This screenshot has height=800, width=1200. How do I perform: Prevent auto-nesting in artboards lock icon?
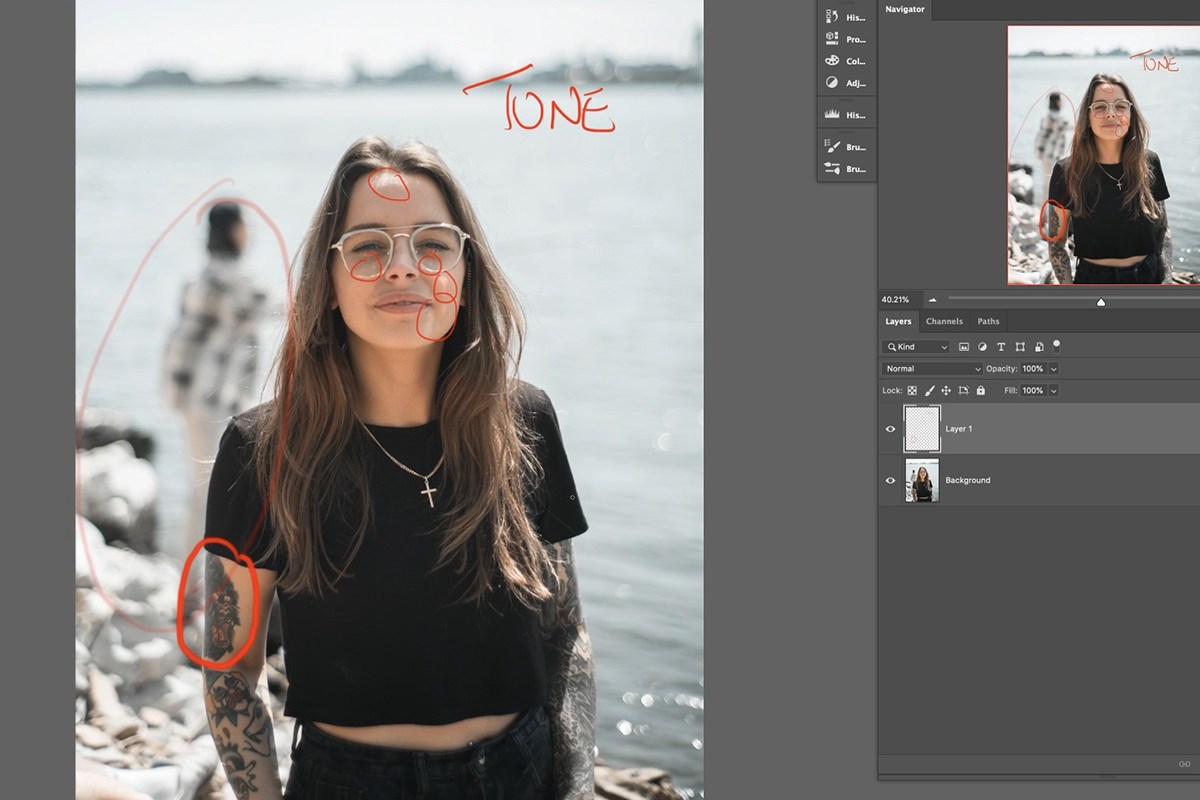tap(963, 391)
